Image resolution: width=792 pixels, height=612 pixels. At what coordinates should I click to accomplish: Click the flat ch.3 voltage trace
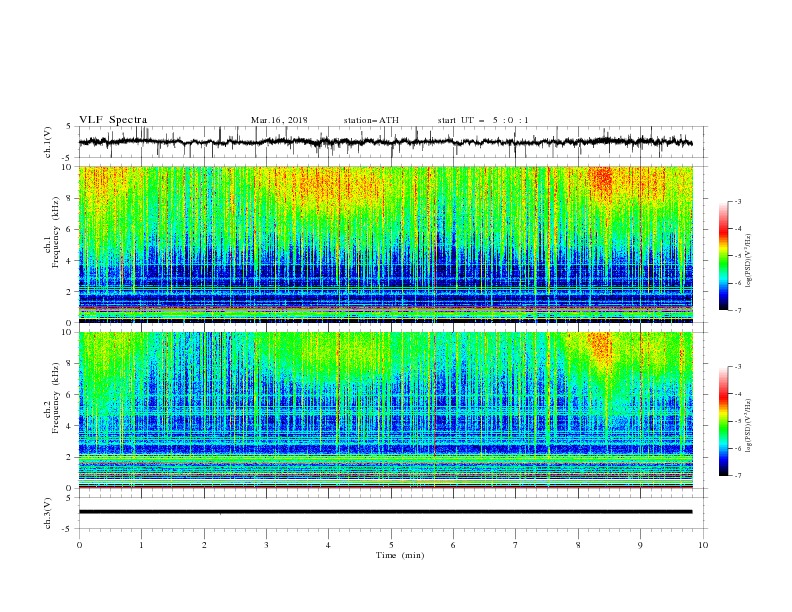[385, 512]
